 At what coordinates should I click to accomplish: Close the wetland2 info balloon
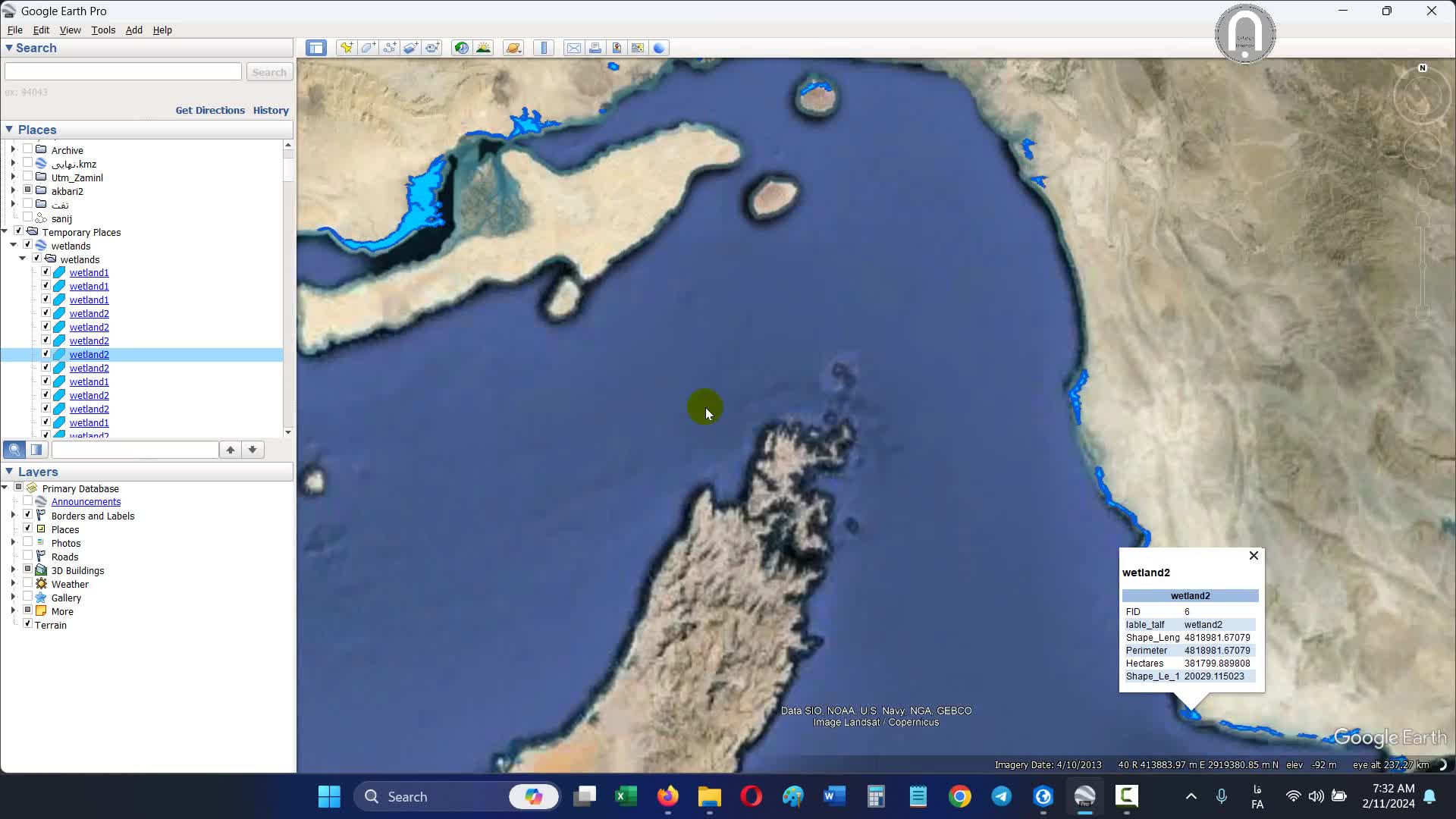[x=1254, y=556]
